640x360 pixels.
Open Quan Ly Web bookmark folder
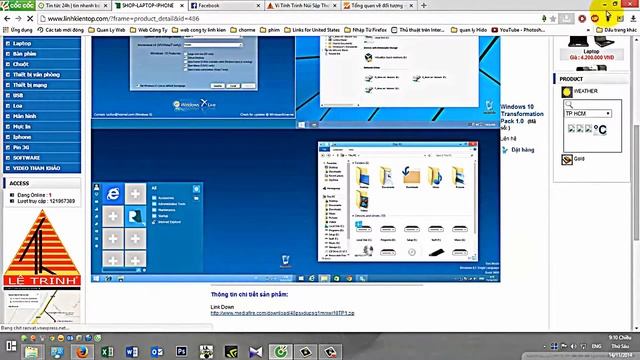tap(107, 30)
